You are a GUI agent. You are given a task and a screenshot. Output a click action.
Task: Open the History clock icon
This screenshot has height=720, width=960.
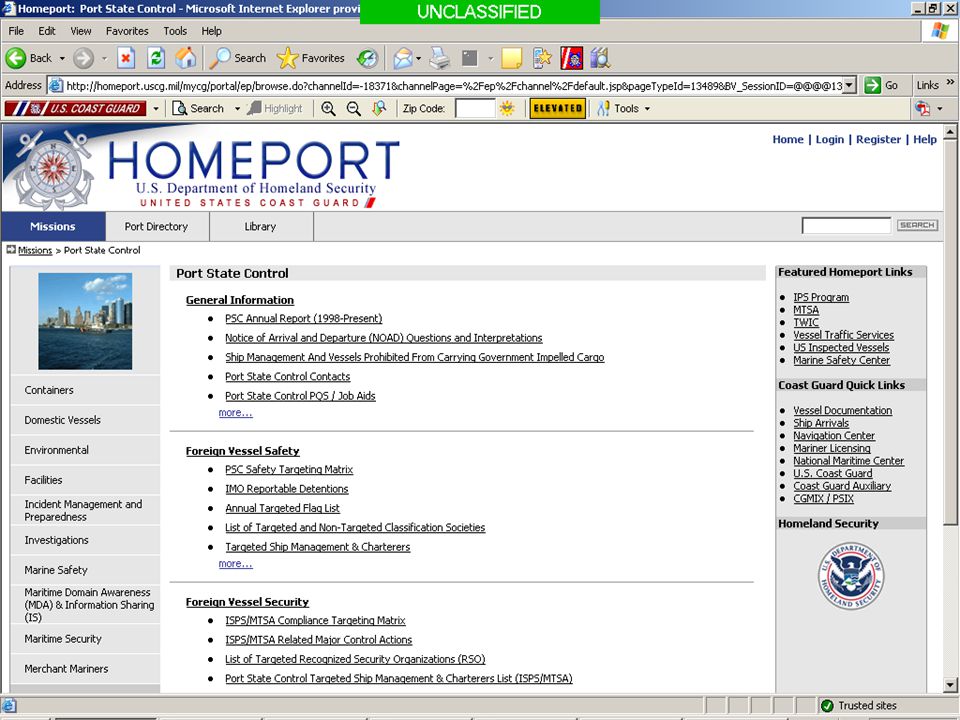tap(367, 58)
